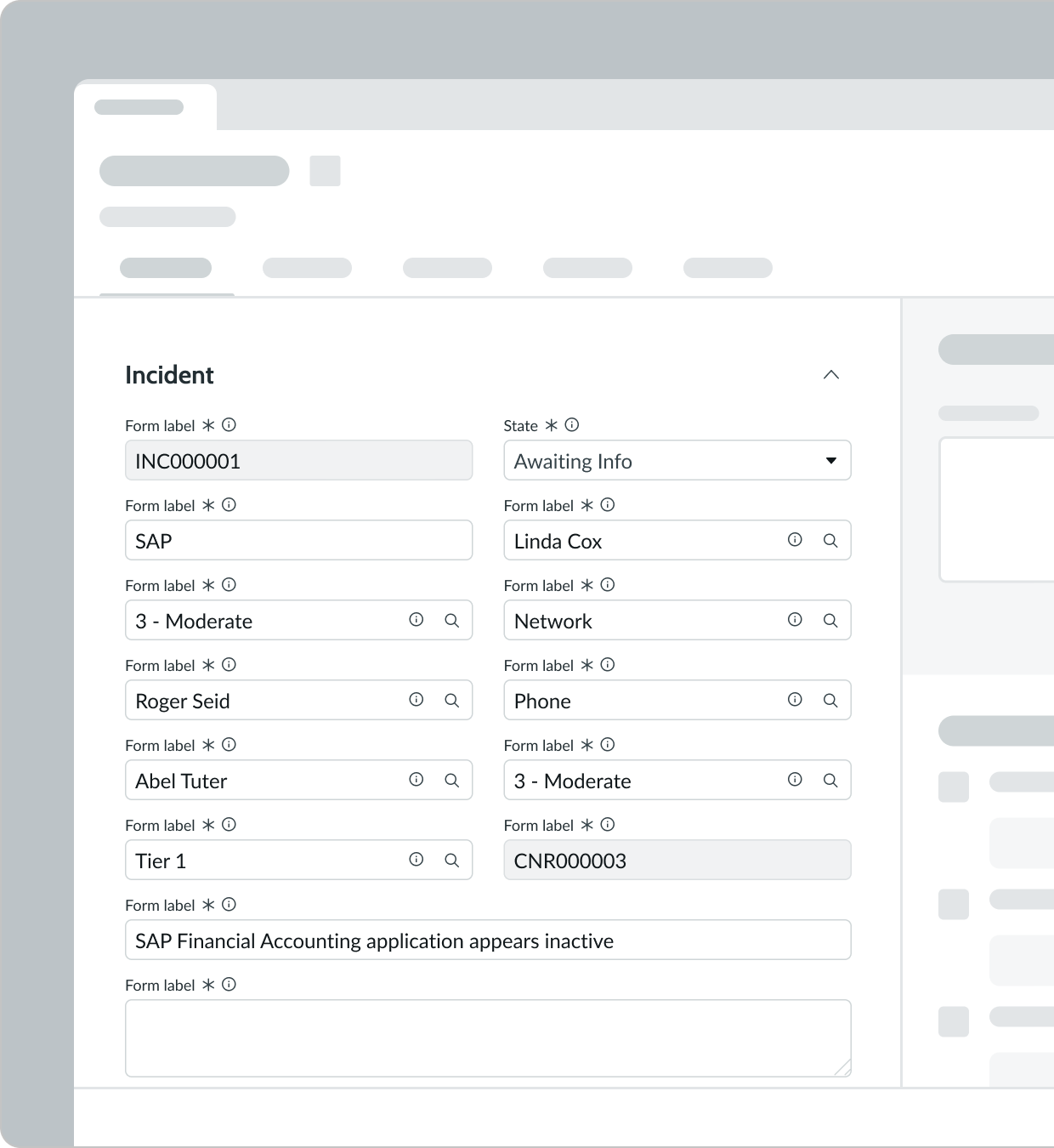Screen dimensions: 1054x1148
Task: Click the search icon inside the Tier 1 field
Action: (451, 860)
